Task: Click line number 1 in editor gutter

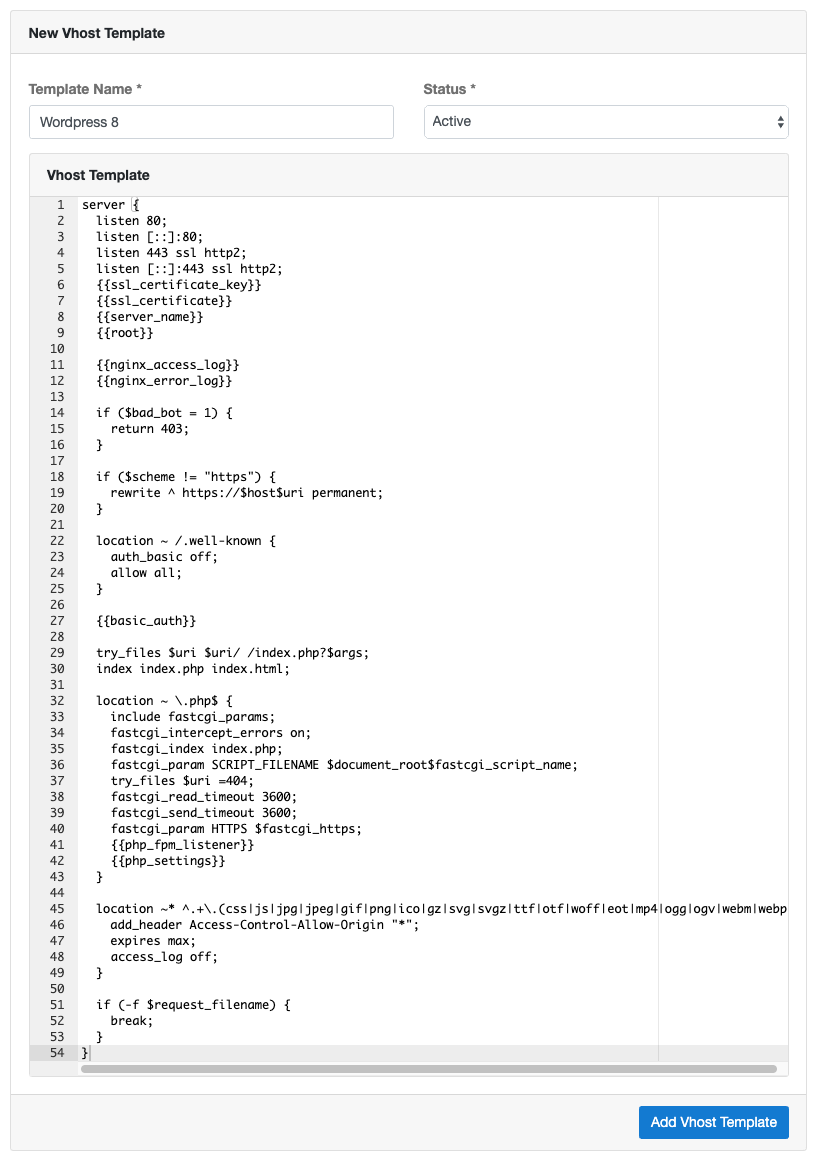Action: click(x=60, y=204)
